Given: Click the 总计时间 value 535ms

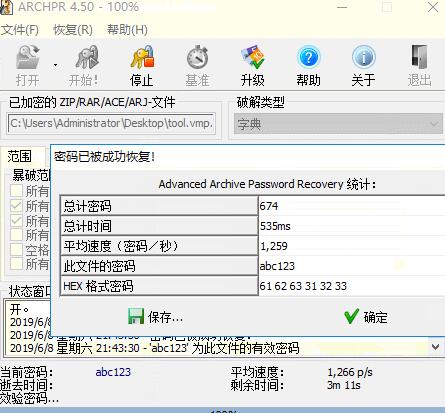Looking at the screenshot, I should click(275, 226).
